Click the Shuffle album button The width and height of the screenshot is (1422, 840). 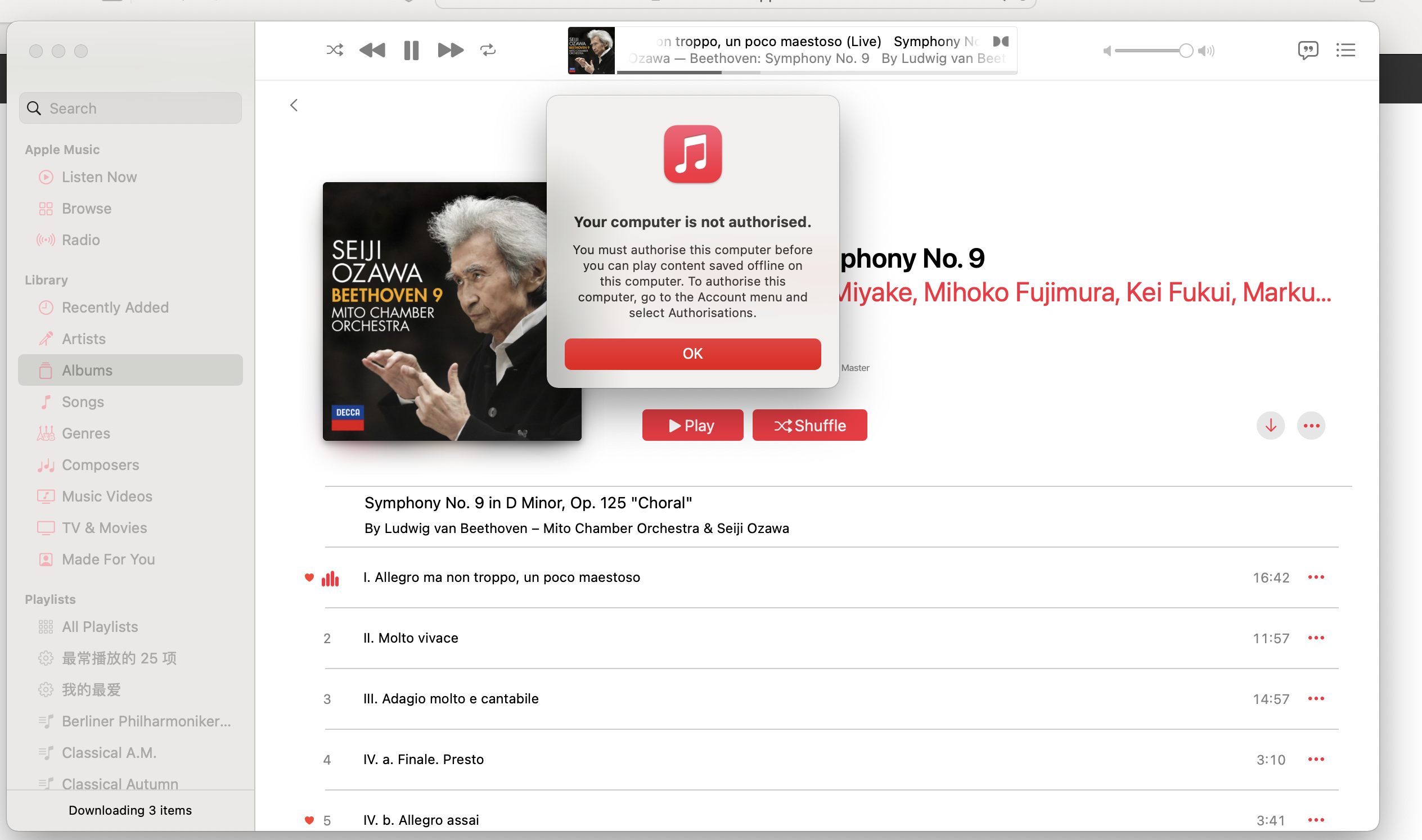[809, 425]
